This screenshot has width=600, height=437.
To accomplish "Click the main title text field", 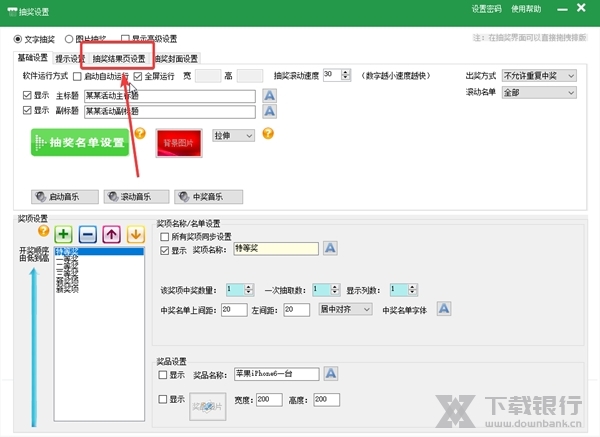I will (170, 96).
